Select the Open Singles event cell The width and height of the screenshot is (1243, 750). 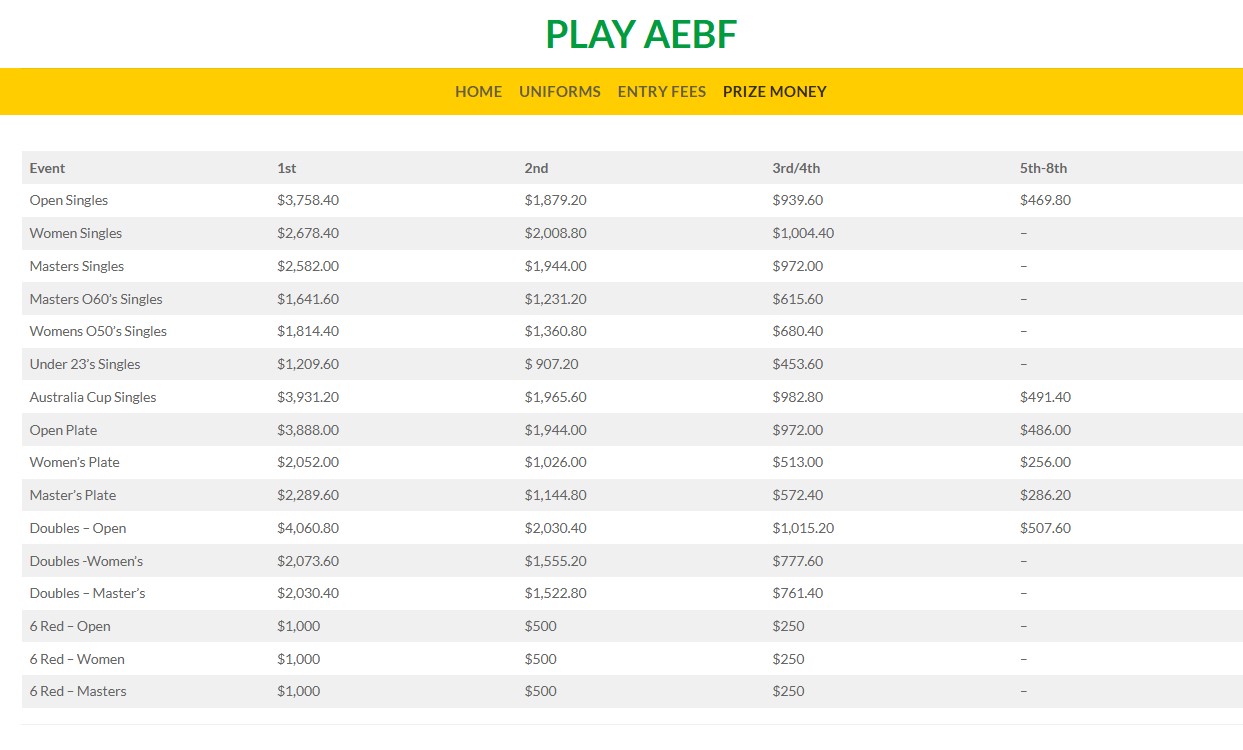pyautogui.click(x=69, y=200)
